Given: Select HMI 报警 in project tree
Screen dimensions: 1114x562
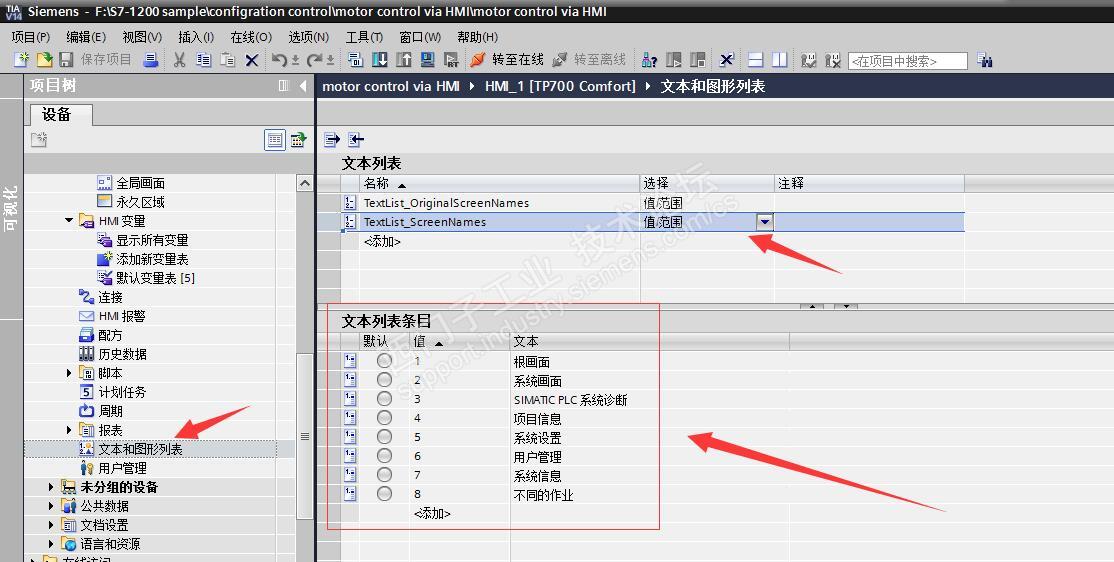Looking at the screenshot, I should coord(121,316).
